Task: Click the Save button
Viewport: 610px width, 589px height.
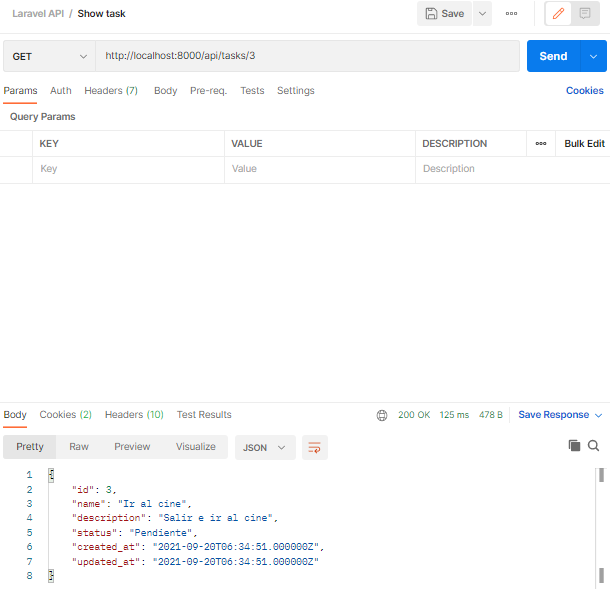Action: click(444, 14)
